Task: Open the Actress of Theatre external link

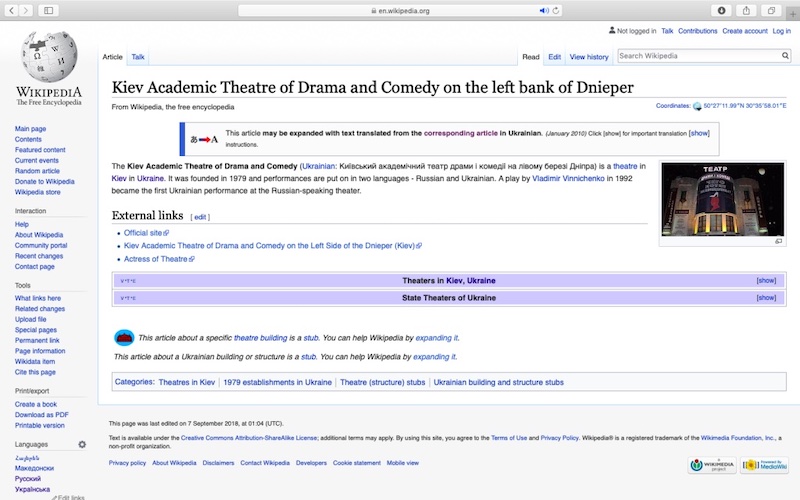Action: [159, 259]
